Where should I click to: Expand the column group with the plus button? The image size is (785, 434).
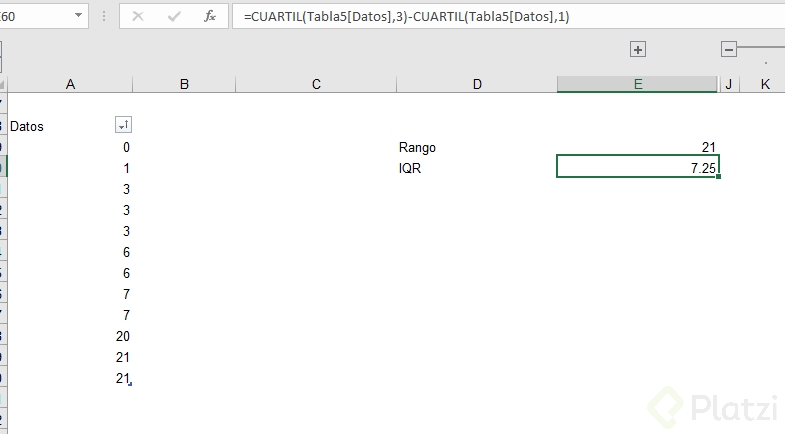[x=637, y=50]
